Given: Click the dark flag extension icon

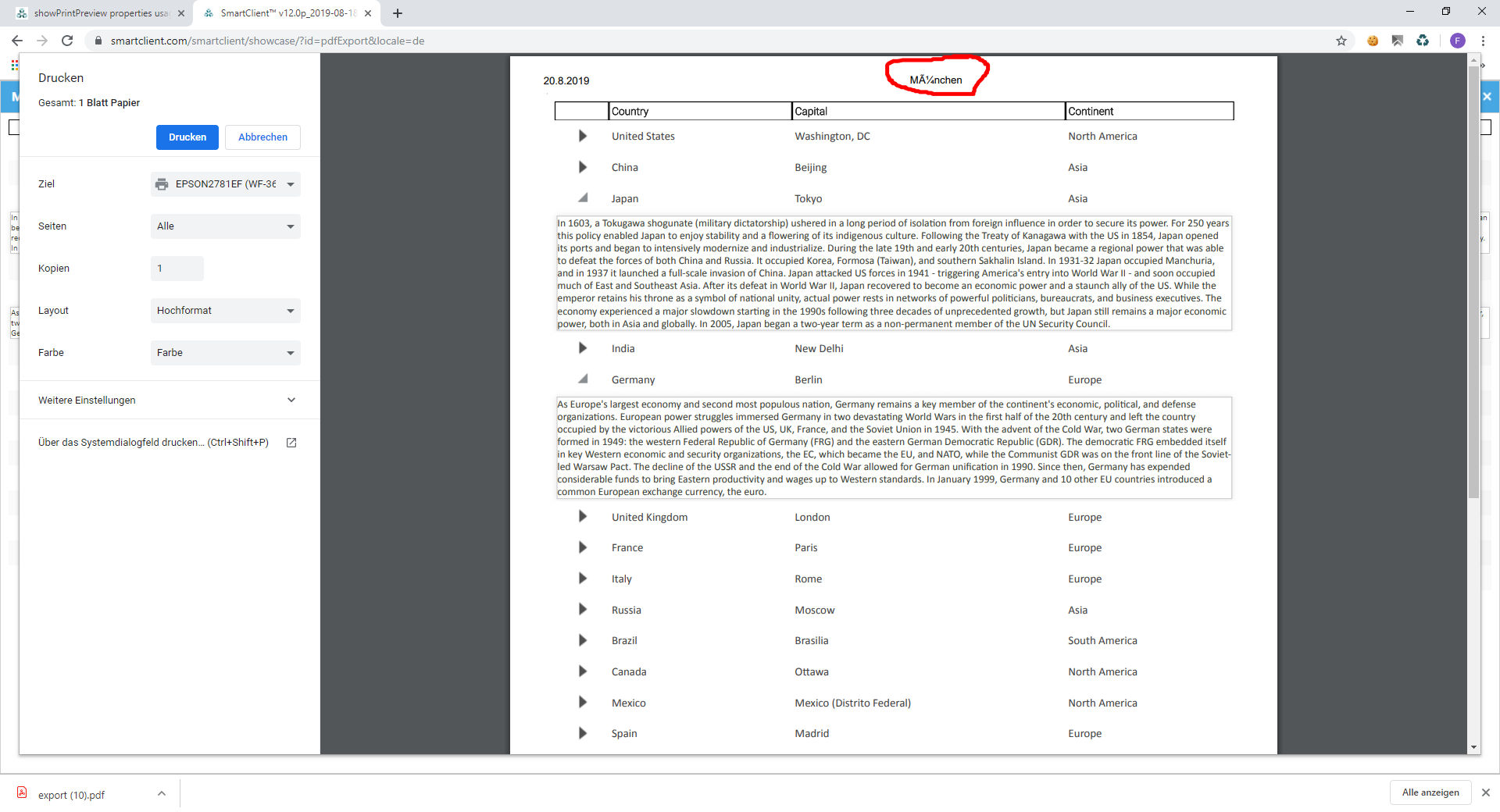Looking at the screenshot, I should coord(1398,41).
